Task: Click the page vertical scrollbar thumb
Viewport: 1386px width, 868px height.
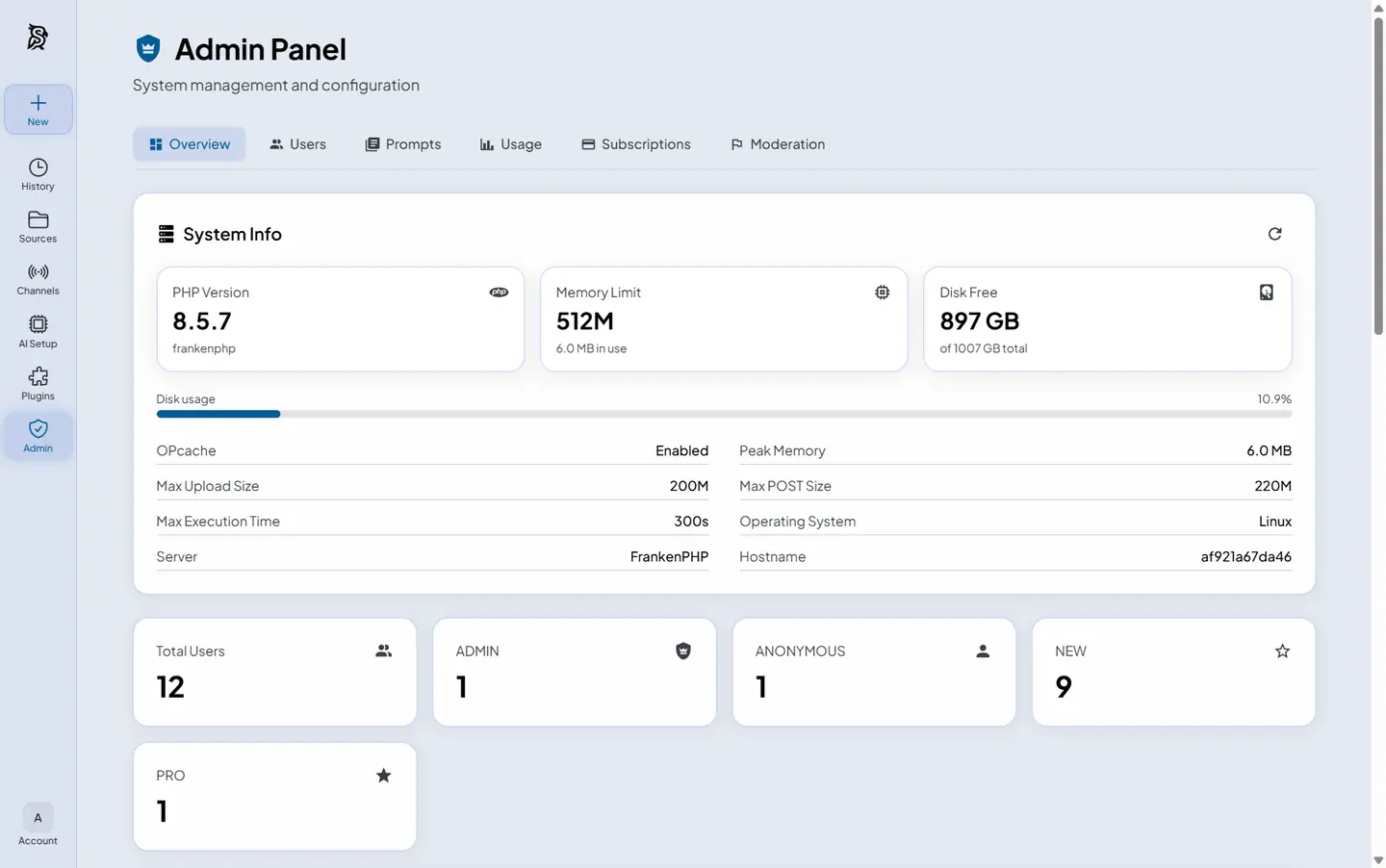Action: pos(1378,175)
